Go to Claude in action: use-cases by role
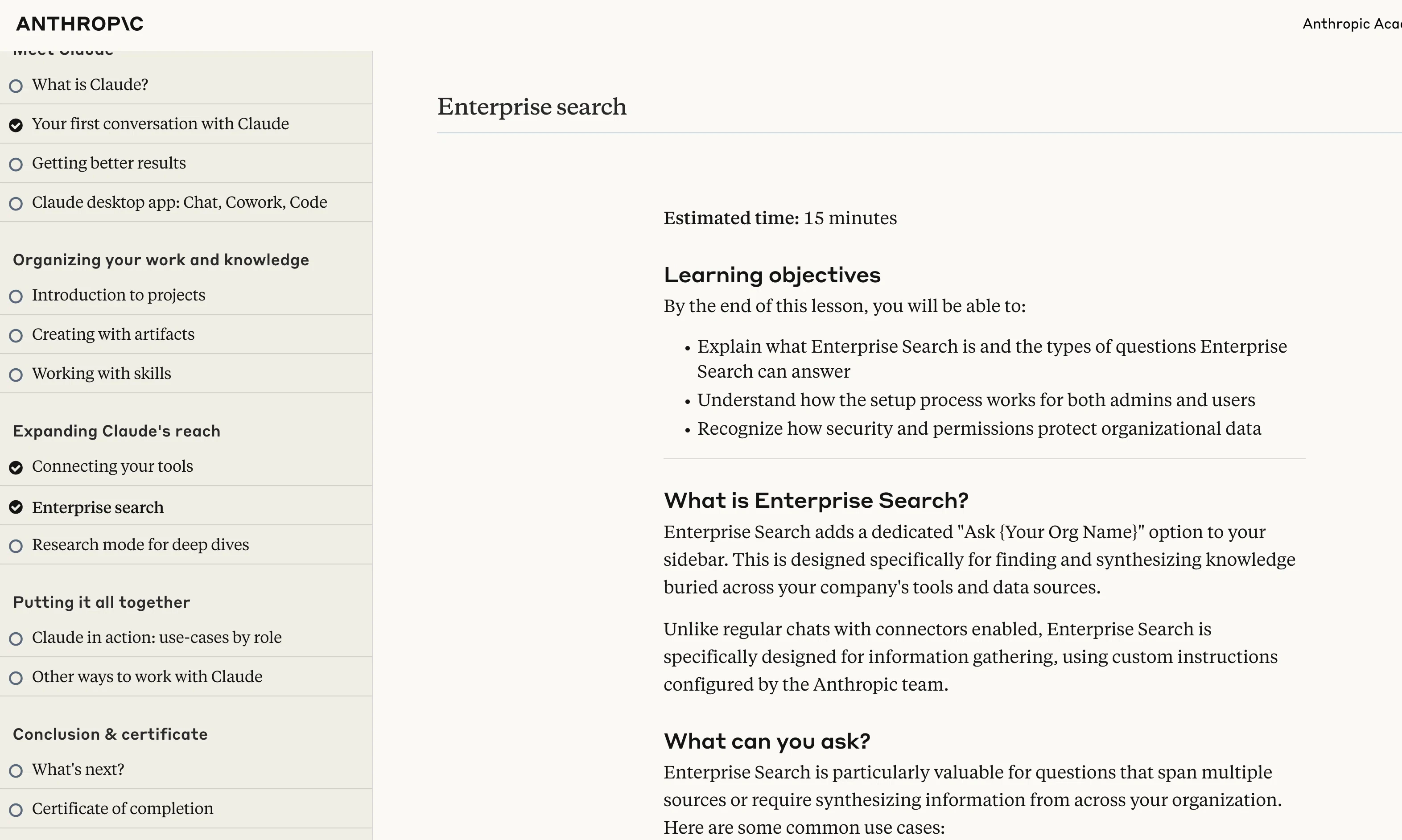Viewport: 1402px width, 840px height. click(156, 638)
